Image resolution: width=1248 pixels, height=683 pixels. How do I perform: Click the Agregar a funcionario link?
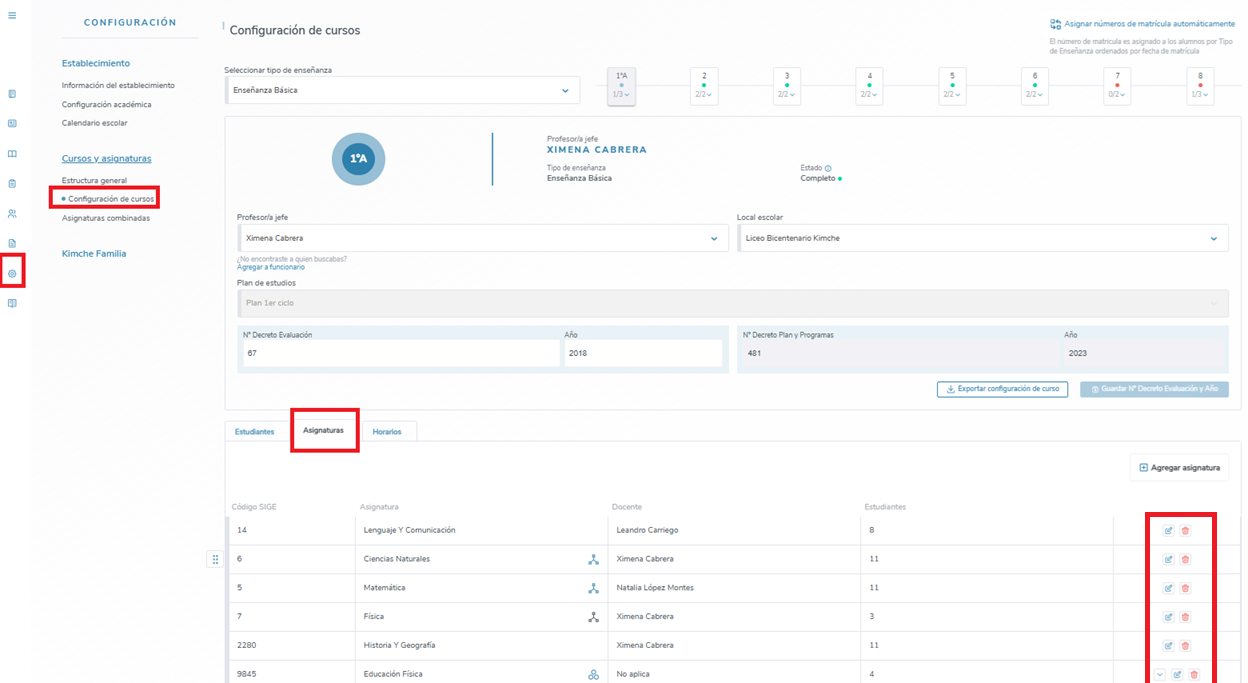[x=271, y=267]
